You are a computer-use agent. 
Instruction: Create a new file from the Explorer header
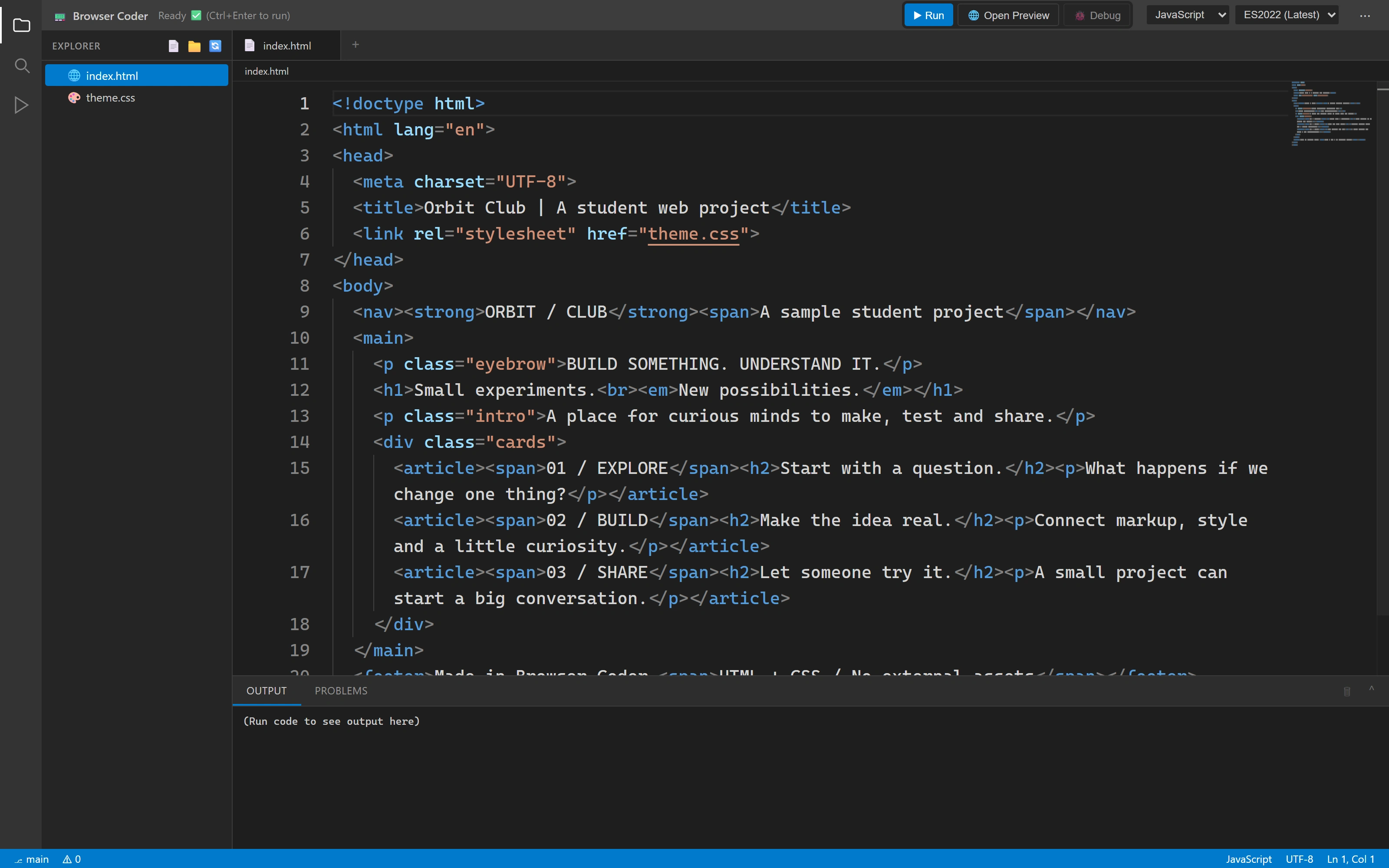click(173, 46)
